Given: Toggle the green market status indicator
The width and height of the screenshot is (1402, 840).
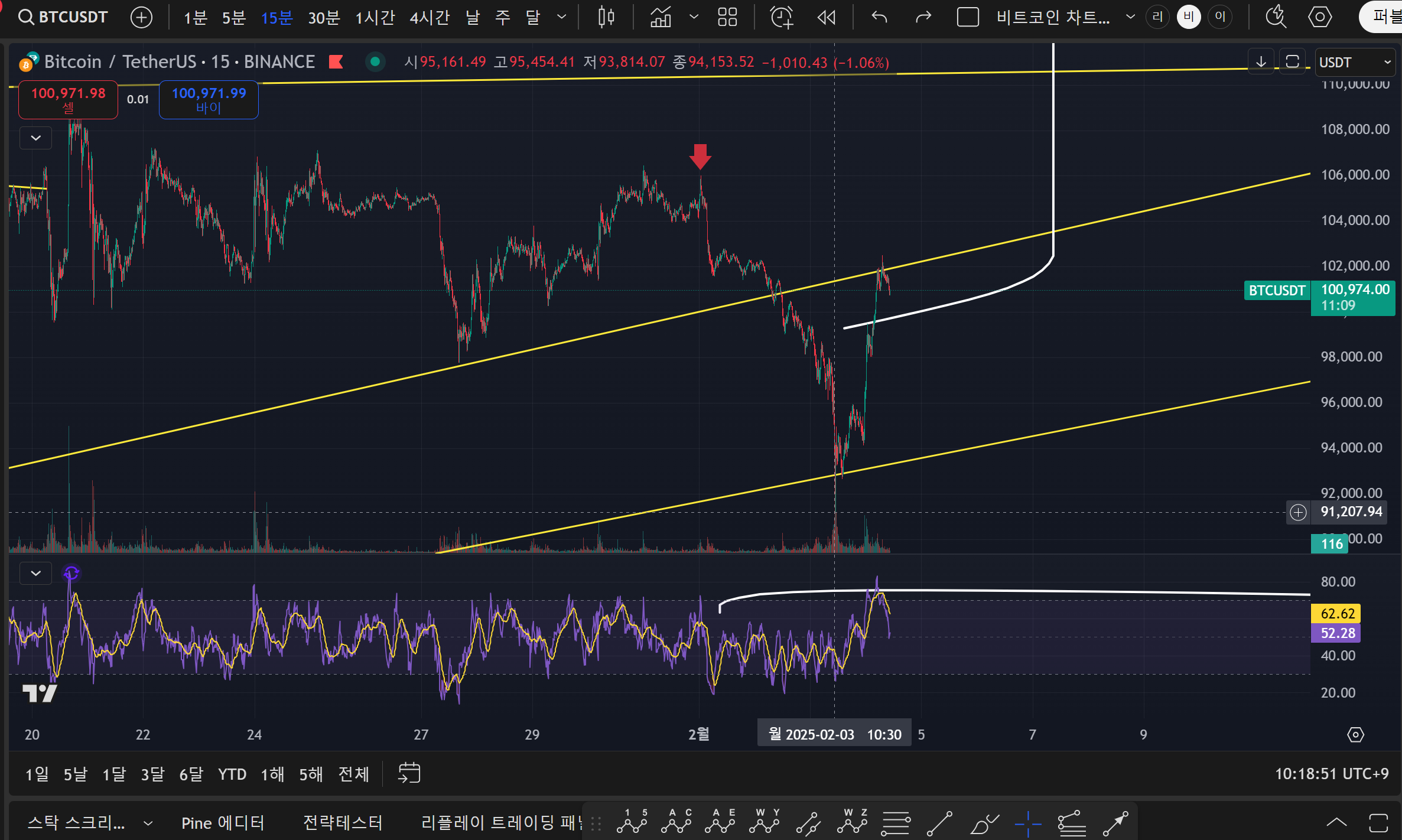Looking at the screenshot, I should [x=375, y=61].
